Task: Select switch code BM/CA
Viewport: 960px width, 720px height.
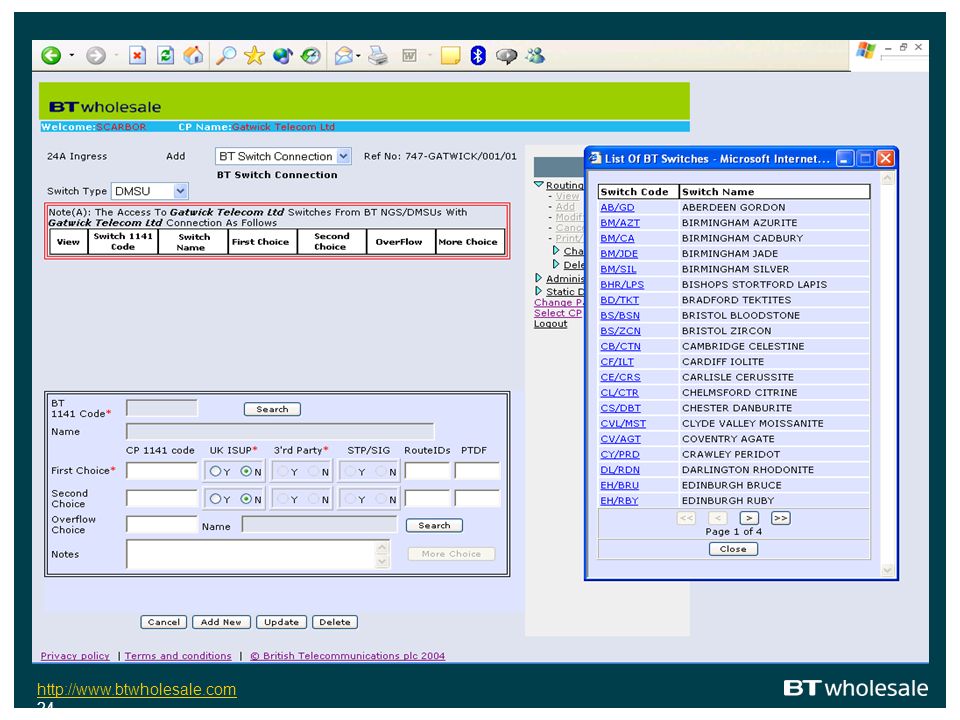Action: 617,238
